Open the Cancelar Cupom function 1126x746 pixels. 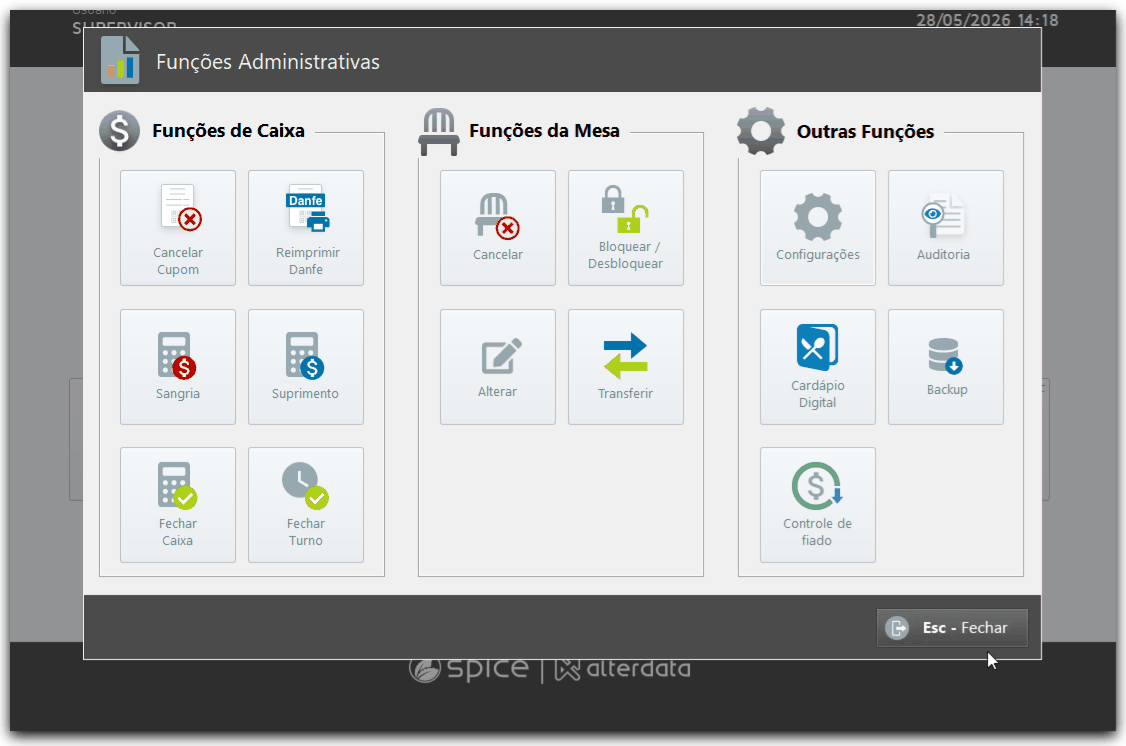177,228
